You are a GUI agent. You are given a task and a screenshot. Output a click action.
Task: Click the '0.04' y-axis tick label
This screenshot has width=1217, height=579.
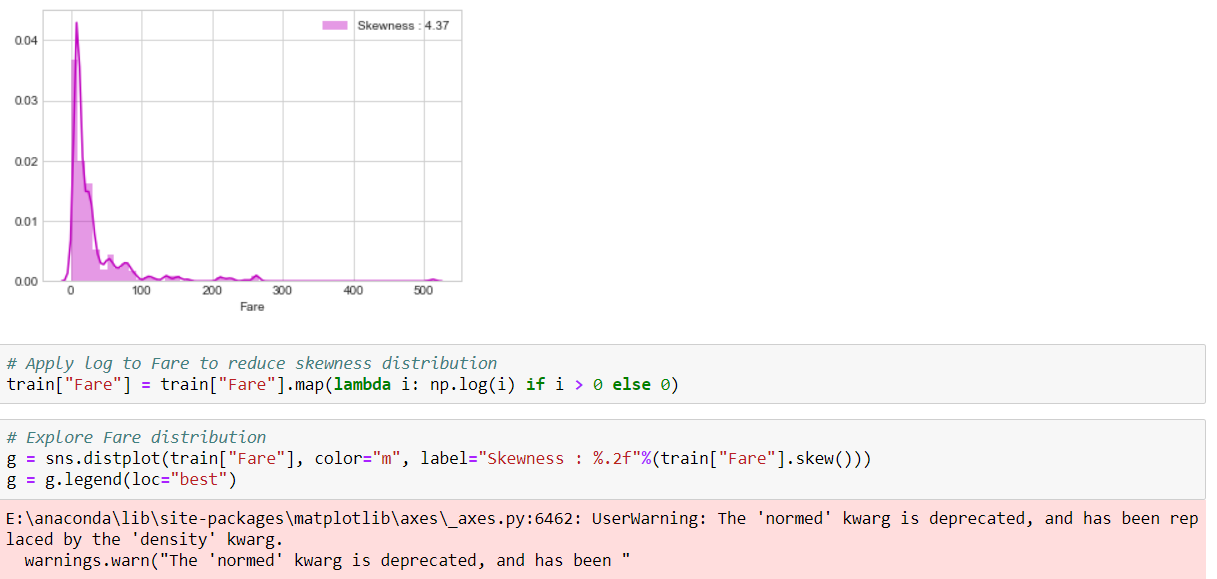coord(27,41)
